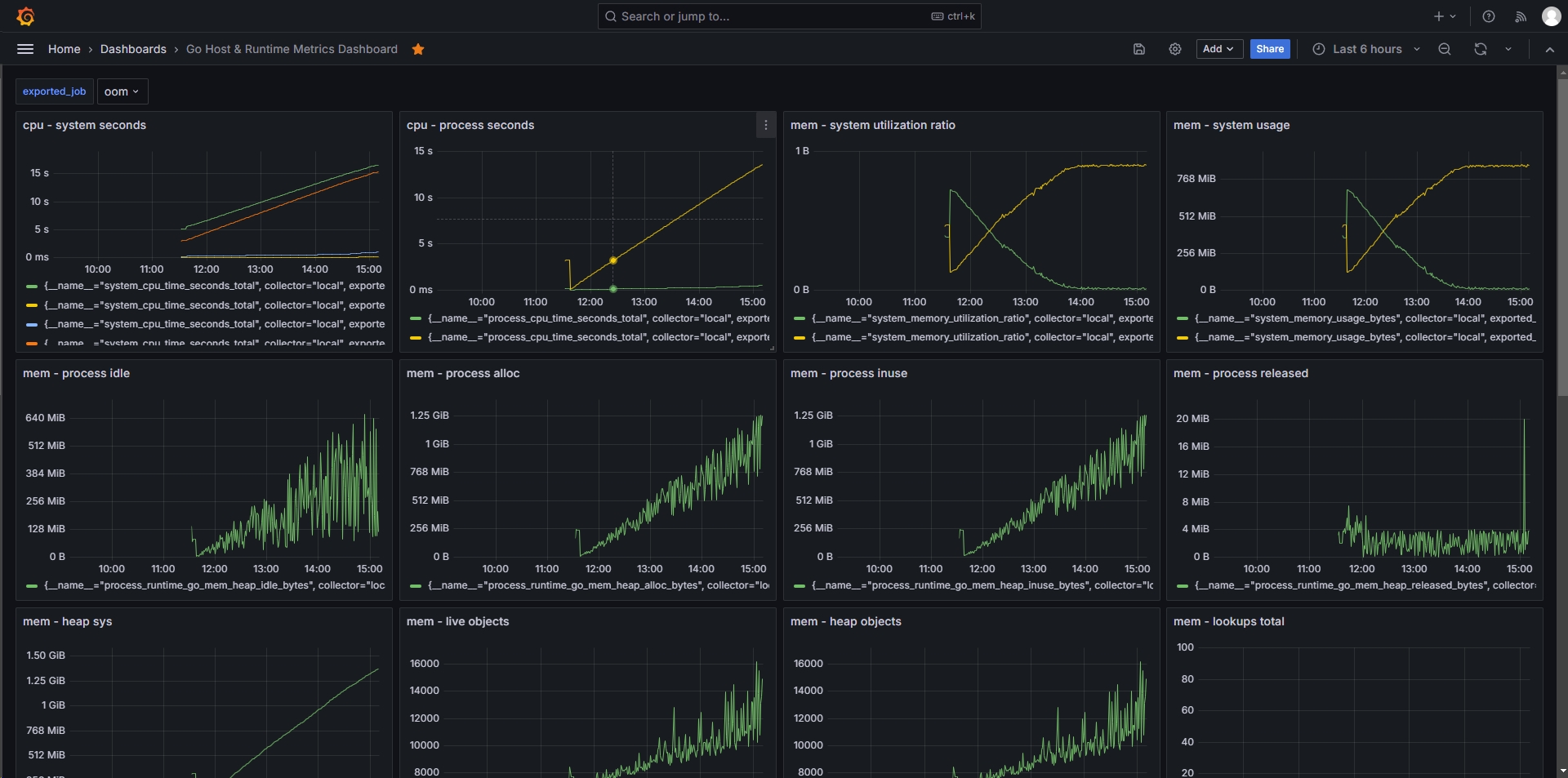The image size is (1568, 778).
Task: Go to Dashboards in the breadcrumb
Action: click(x=133, y=49)
